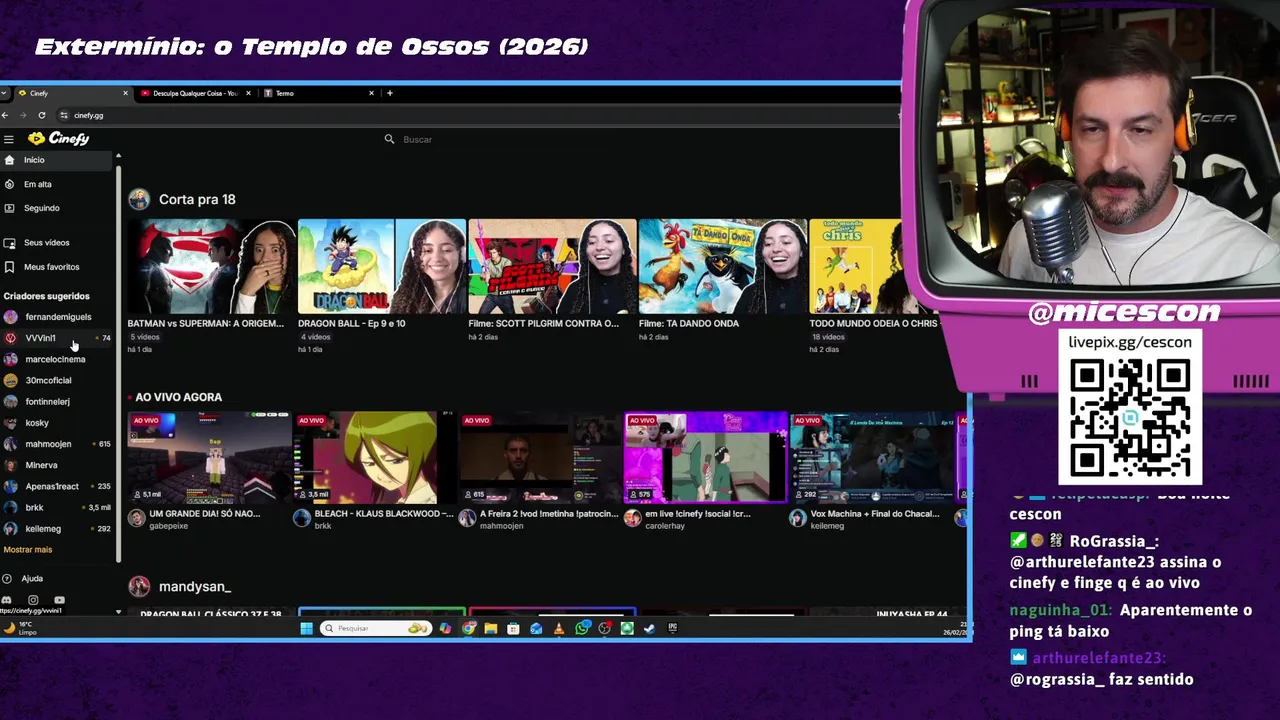
Task: Open Scott Pilgrim film thumbnail
Action: (552, 267)
